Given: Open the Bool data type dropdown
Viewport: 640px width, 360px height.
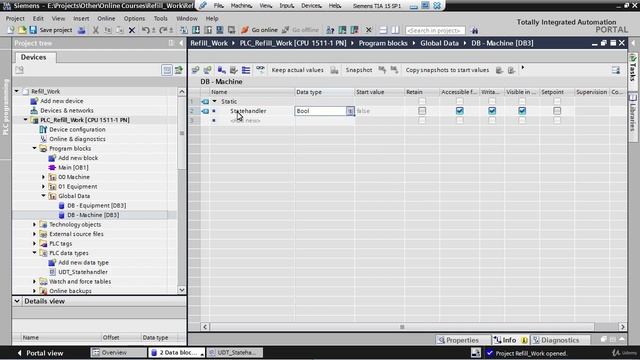Looking at the screenshot, I should point(350,111).
